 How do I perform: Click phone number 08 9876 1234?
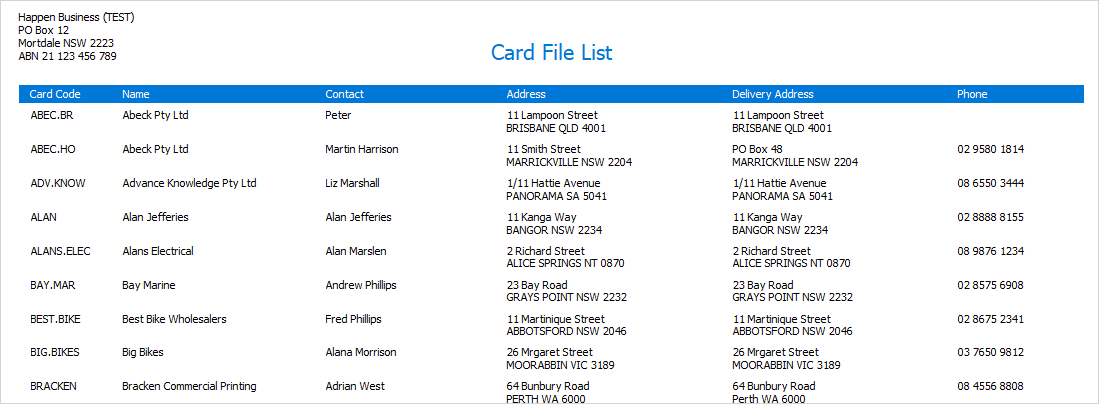[990, 251]
